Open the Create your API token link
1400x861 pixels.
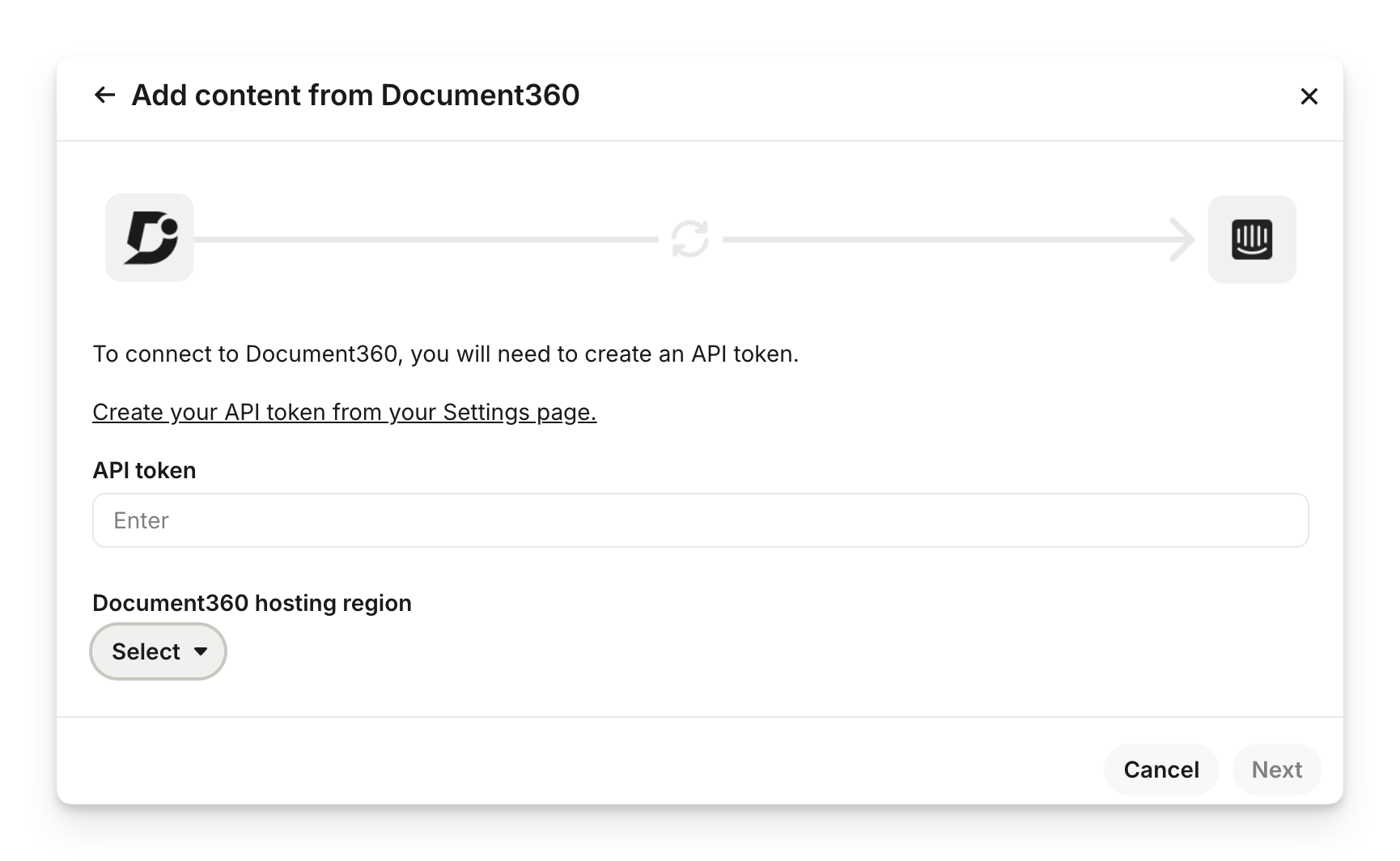point(344,412)
